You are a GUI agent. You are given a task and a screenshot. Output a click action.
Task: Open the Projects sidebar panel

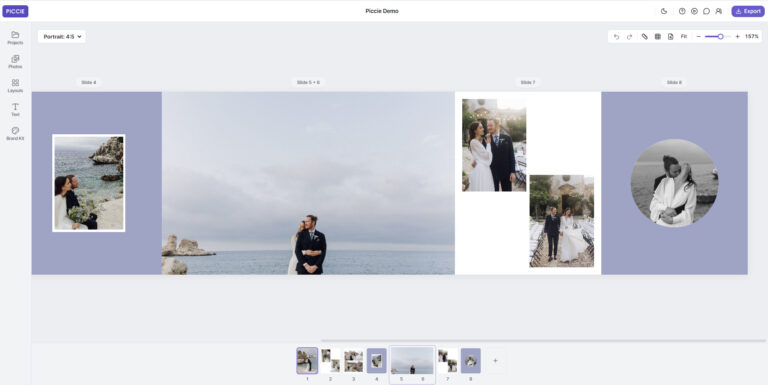click(15, 38)
